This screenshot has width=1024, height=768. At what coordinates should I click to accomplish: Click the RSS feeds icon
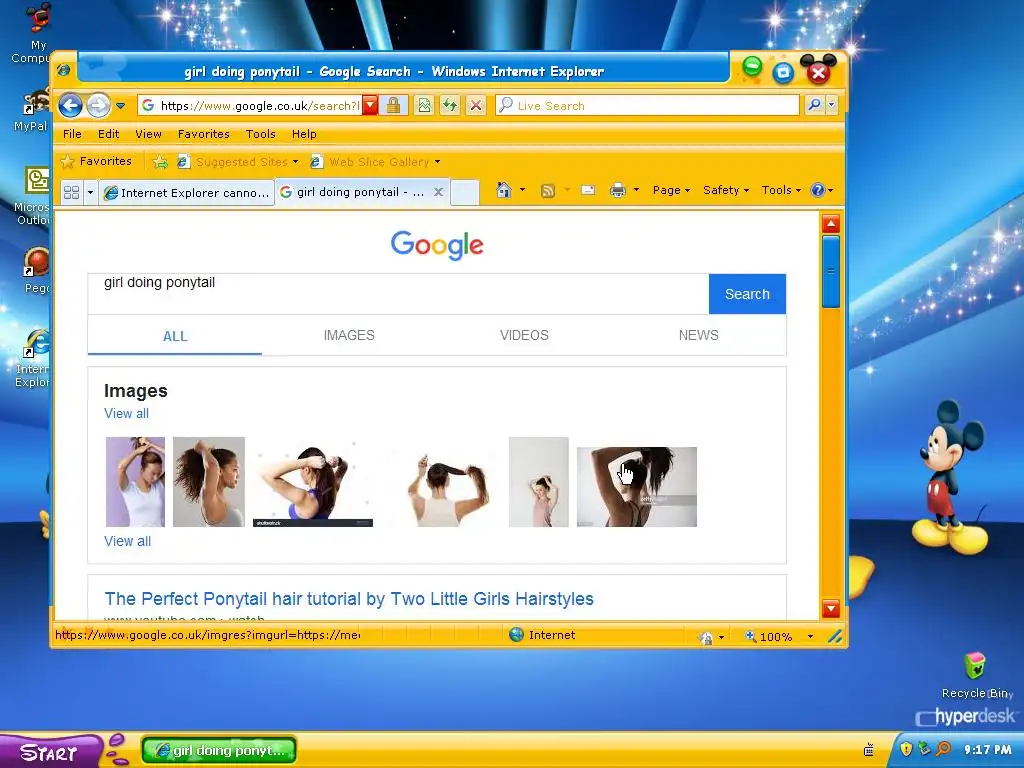tap(548, 190)
